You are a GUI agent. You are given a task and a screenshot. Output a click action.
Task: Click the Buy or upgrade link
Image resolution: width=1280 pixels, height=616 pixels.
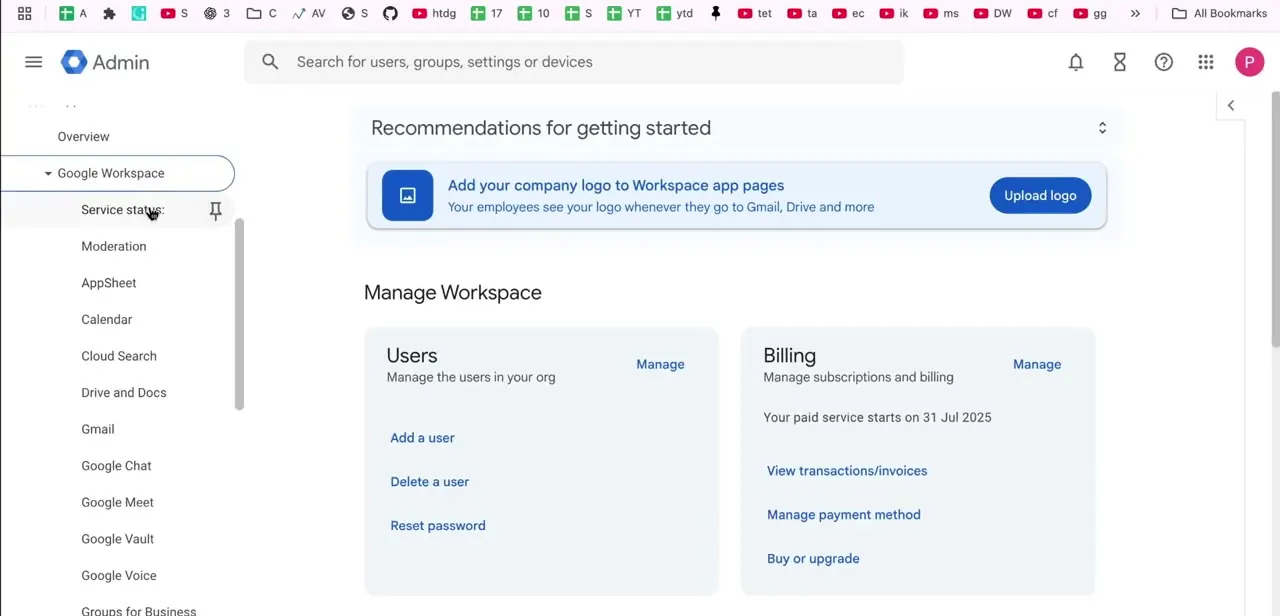pos(813,559)
